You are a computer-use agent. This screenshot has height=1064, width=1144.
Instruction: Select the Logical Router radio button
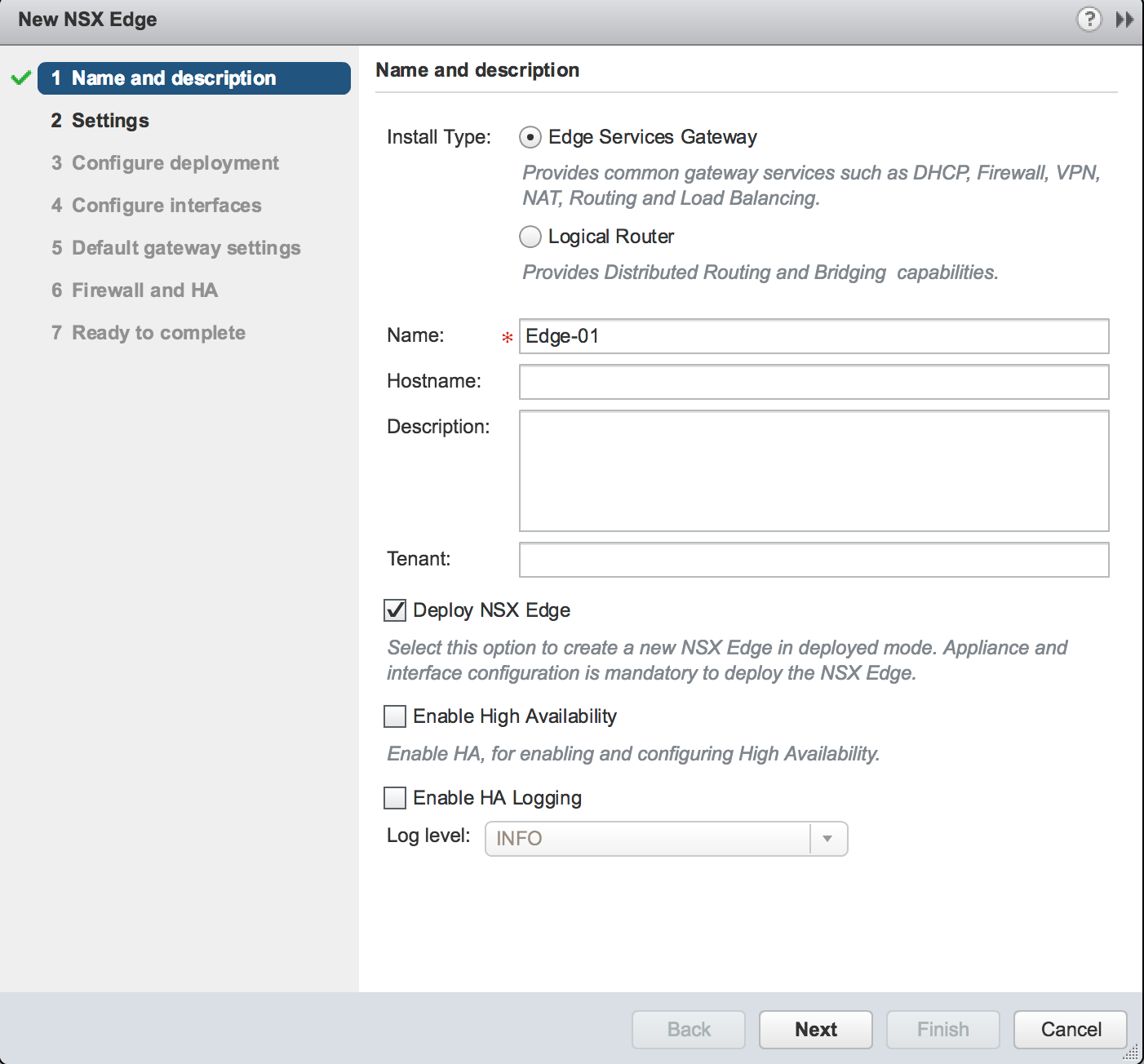pyautogui.click(x=530, y=237)
